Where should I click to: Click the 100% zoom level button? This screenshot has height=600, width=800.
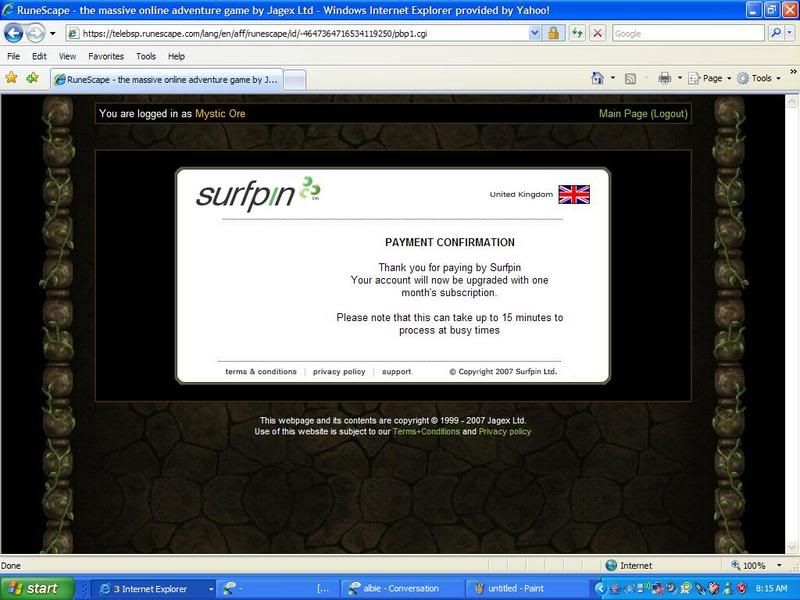(748, 565)
